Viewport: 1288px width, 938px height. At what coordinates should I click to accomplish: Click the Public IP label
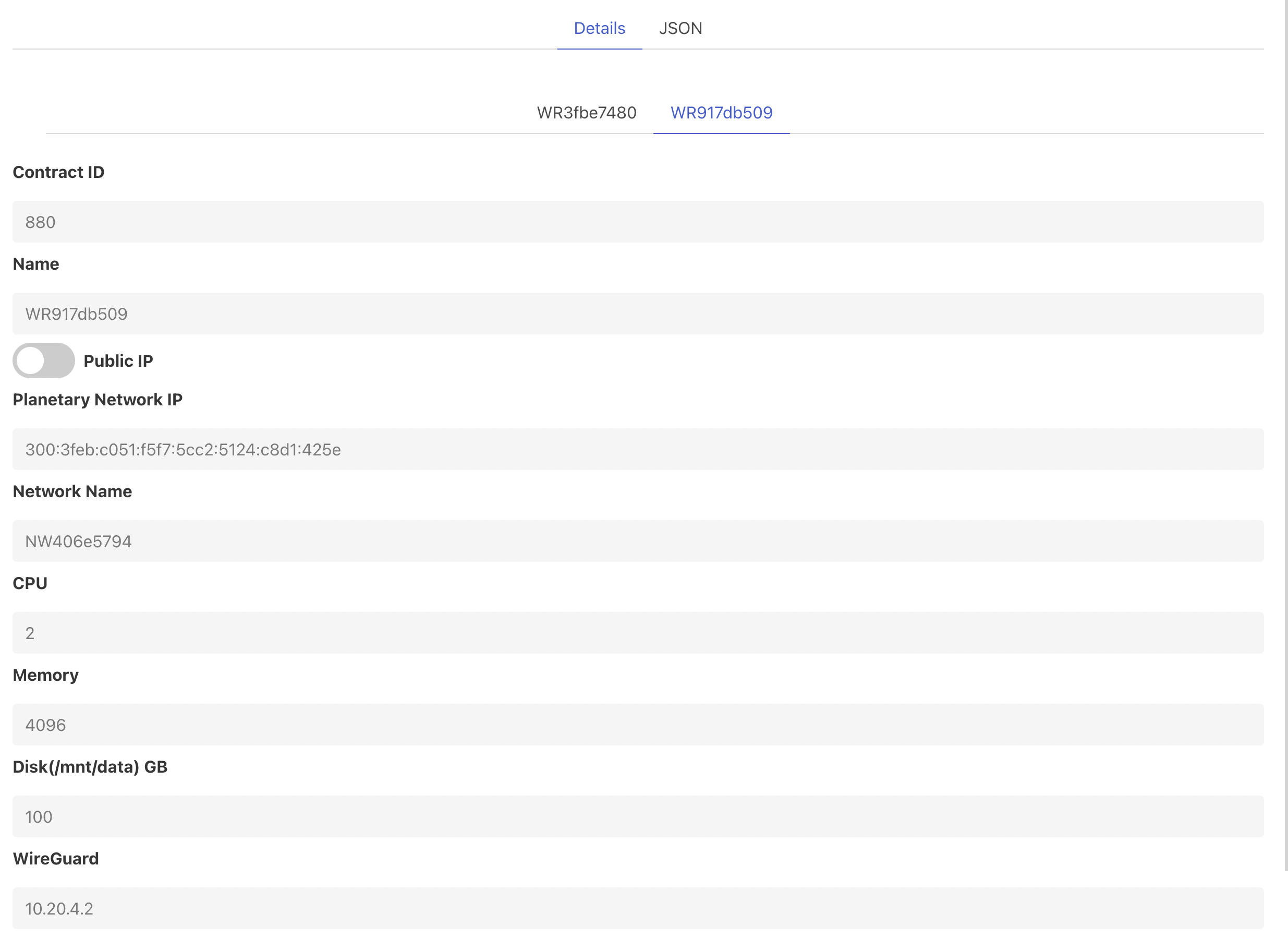pos(118,361)
